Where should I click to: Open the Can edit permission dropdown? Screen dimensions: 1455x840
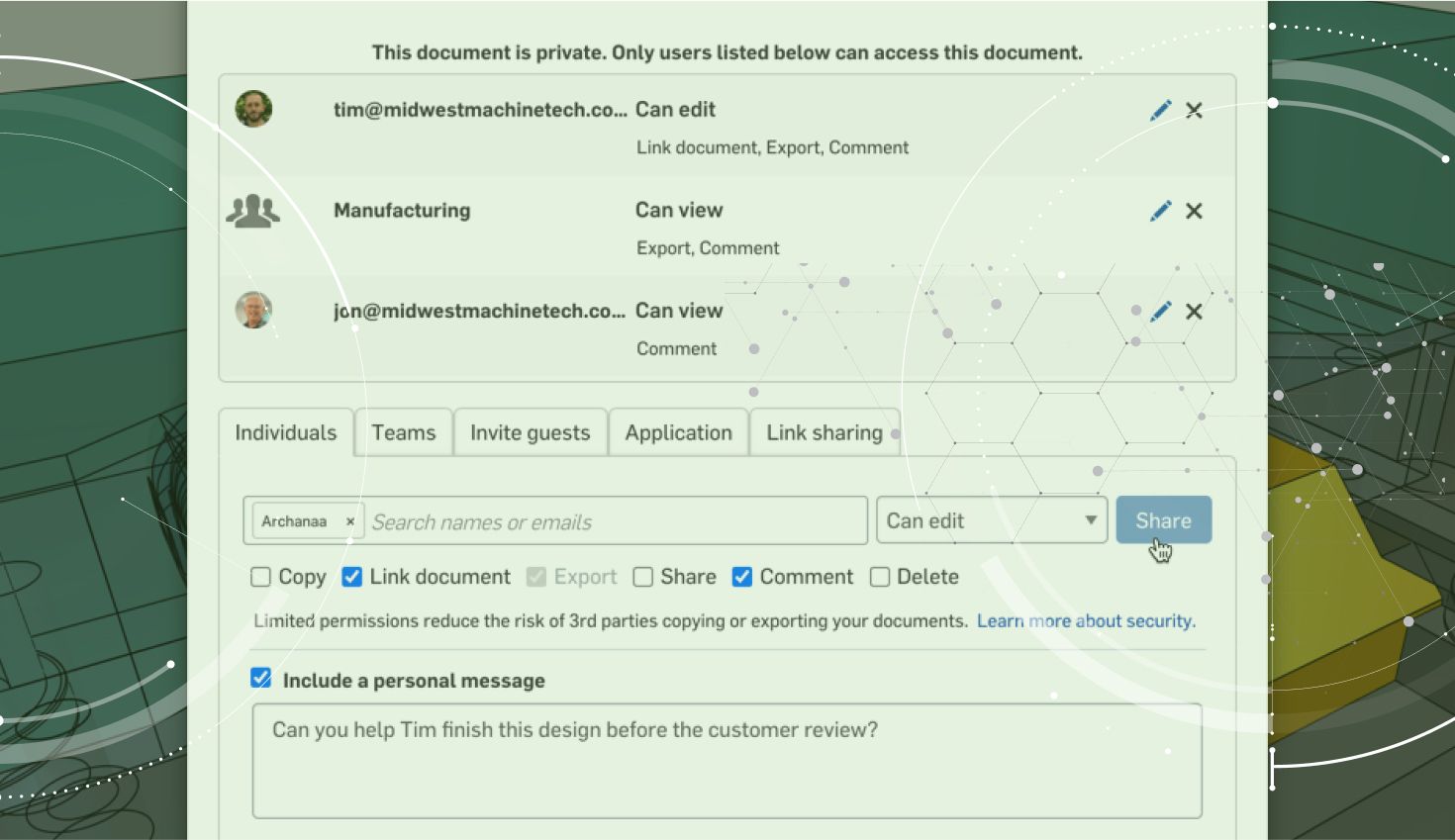(991, 520)
